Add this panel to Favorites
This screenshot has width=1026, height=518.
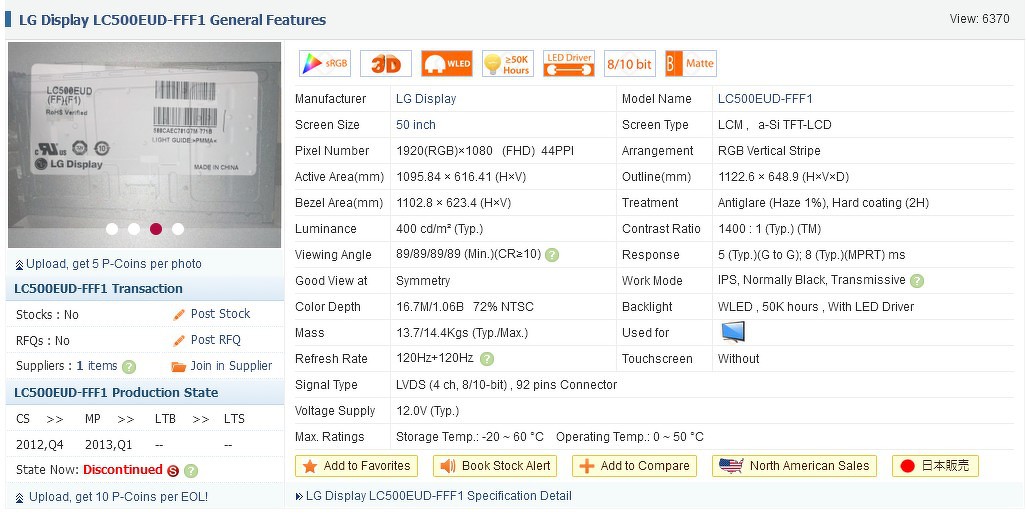tap(357, 466)
